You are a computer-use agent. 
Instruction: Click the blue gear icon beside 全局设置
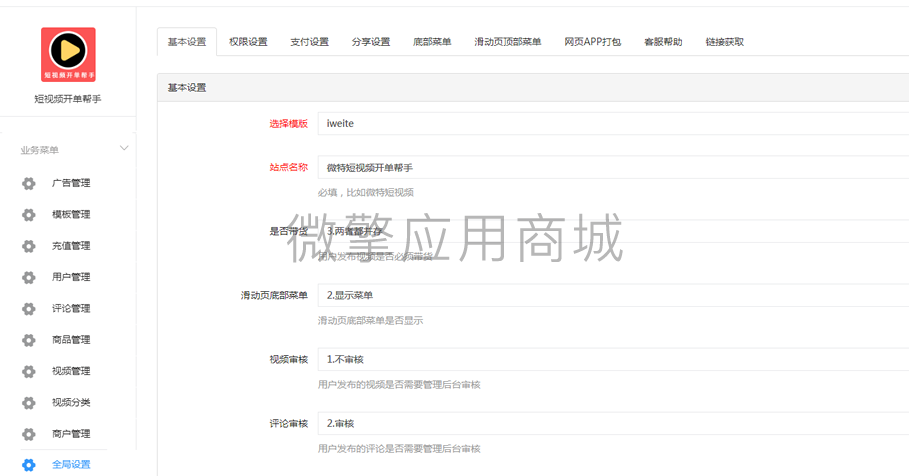[28, 464]
